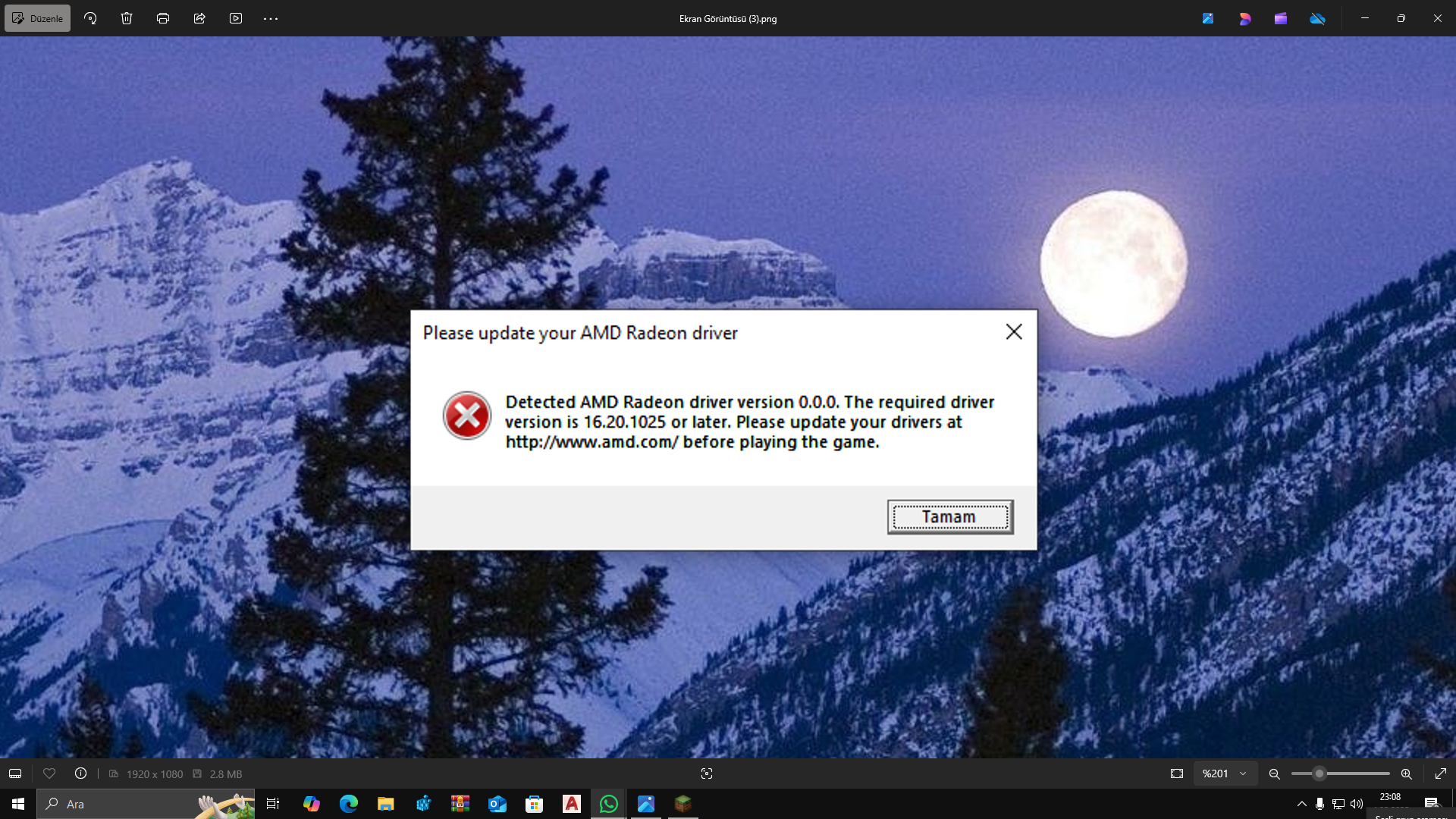Adjust the zoom slider handle
1456x819 pixels.
click(x=1319, y=773)
